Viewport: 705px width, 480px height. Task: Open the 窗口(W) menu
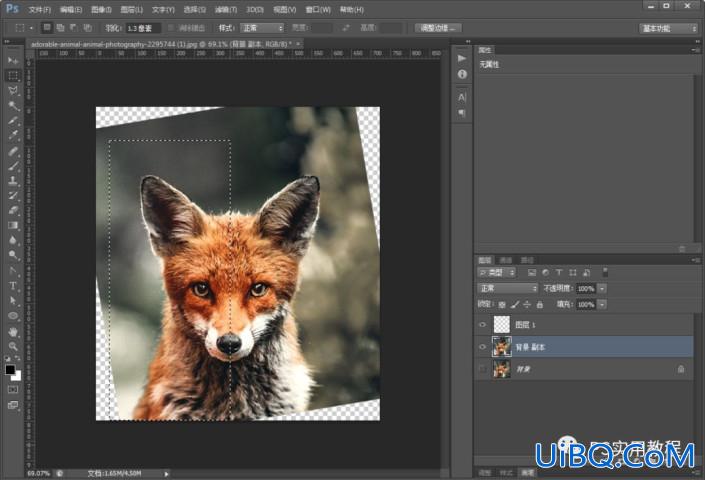pos(318,9)
